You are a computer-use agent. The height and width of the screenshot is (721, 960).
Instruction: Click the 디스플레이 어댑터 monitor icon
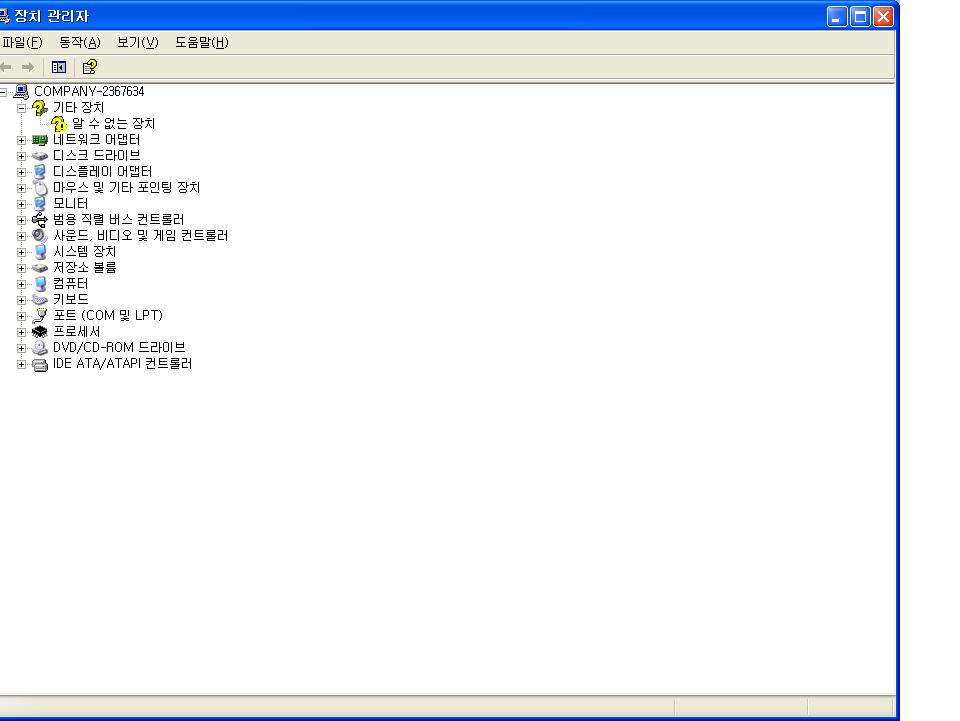tap(40, 172)
